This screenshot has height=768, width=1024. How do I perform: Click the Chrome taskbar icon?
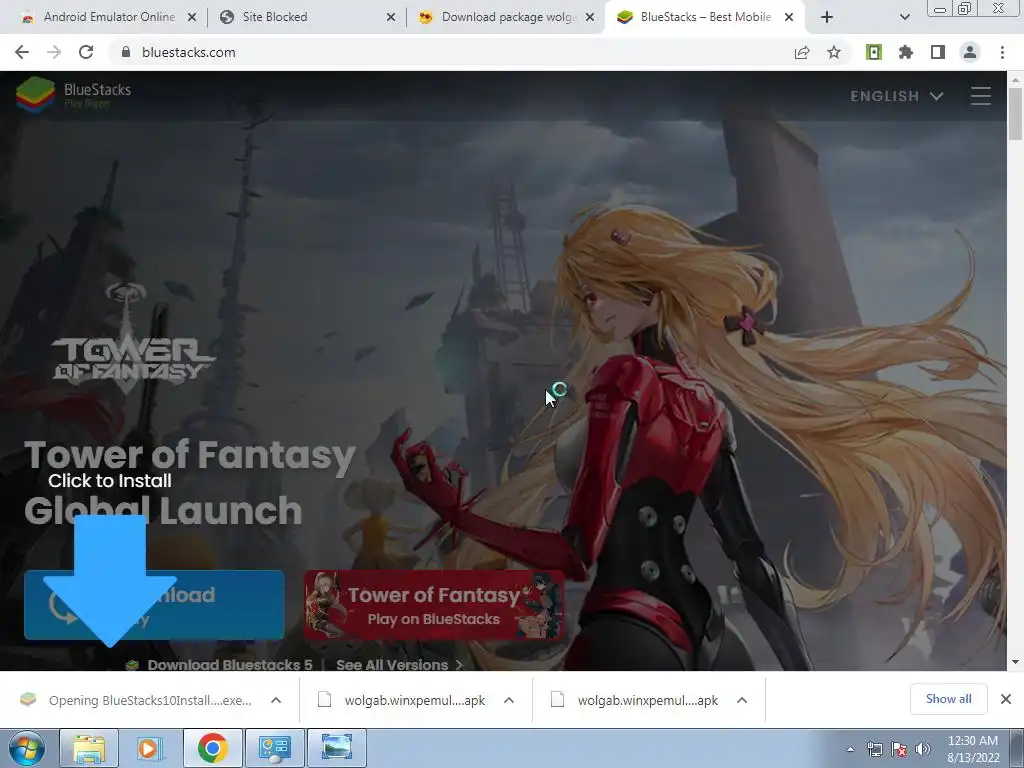pos(212,748)
